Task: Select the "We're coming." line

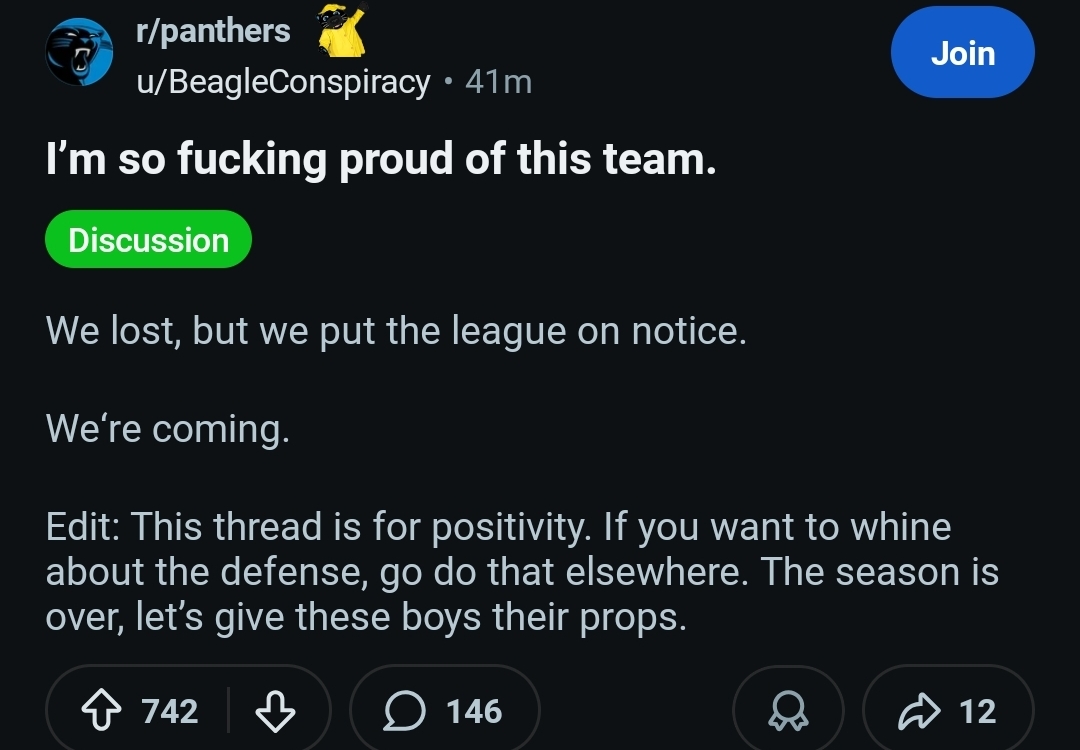Action: pos(167,429)
